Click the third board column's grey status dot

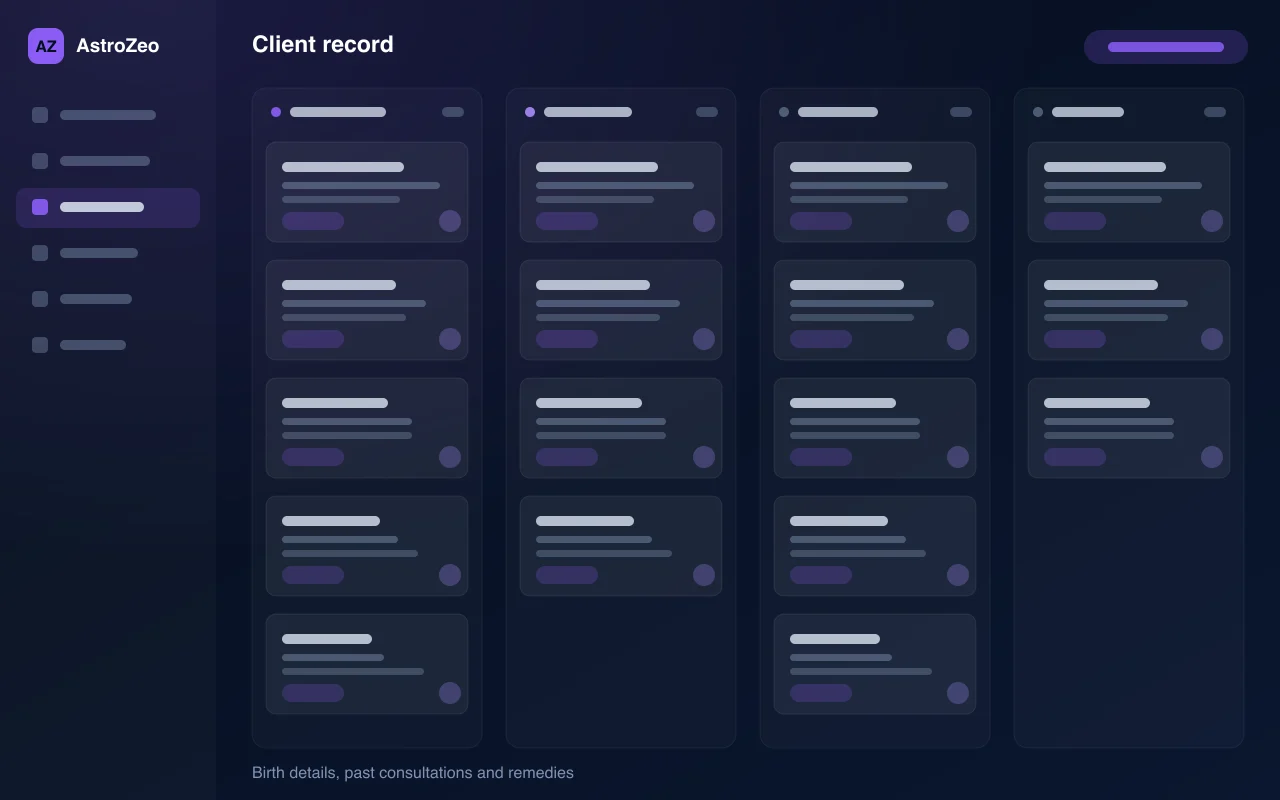(784, 112)
